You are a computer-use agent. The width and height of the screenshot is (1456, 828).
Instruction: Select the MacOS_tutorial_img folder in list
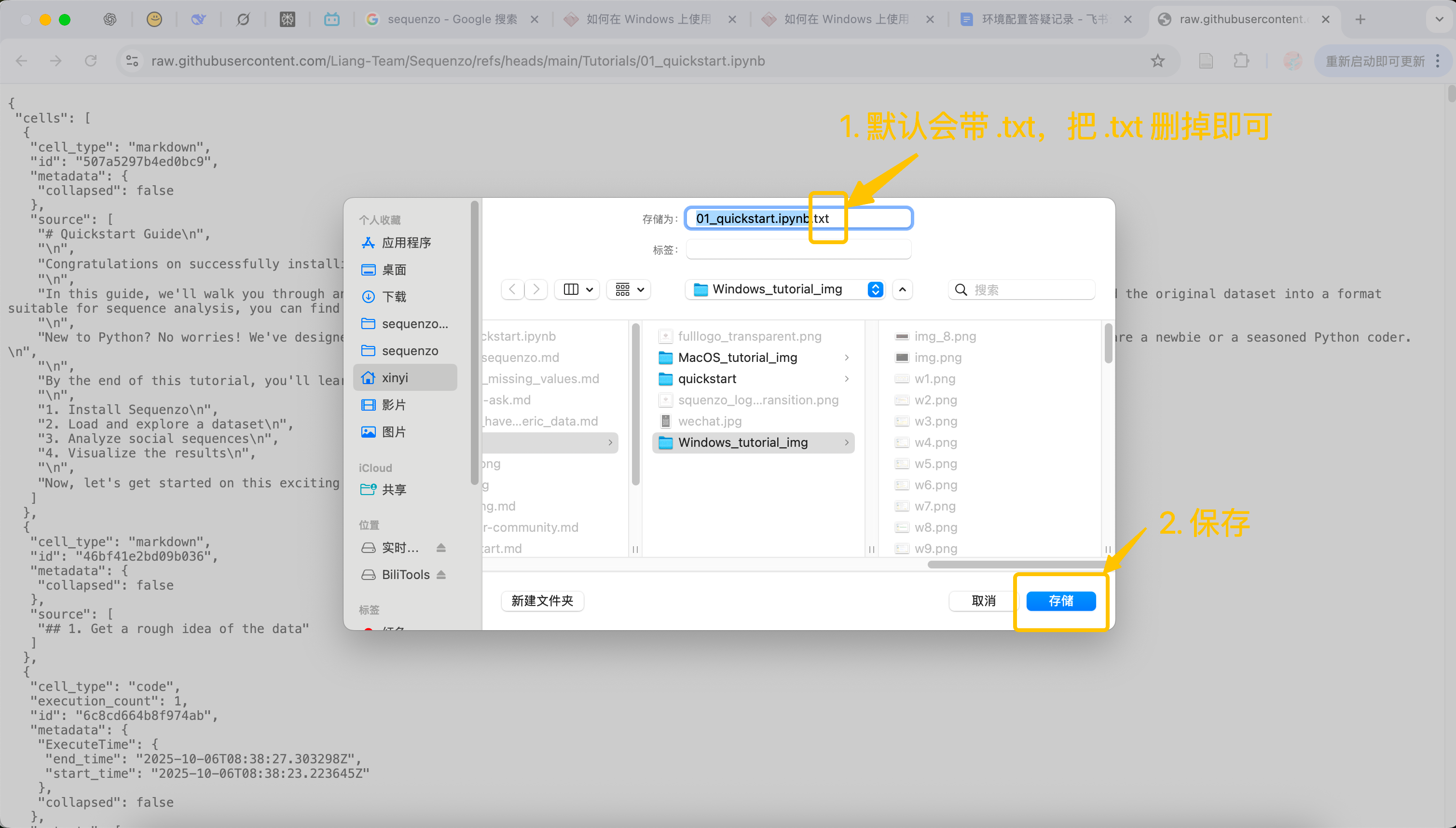coord(737,357)
